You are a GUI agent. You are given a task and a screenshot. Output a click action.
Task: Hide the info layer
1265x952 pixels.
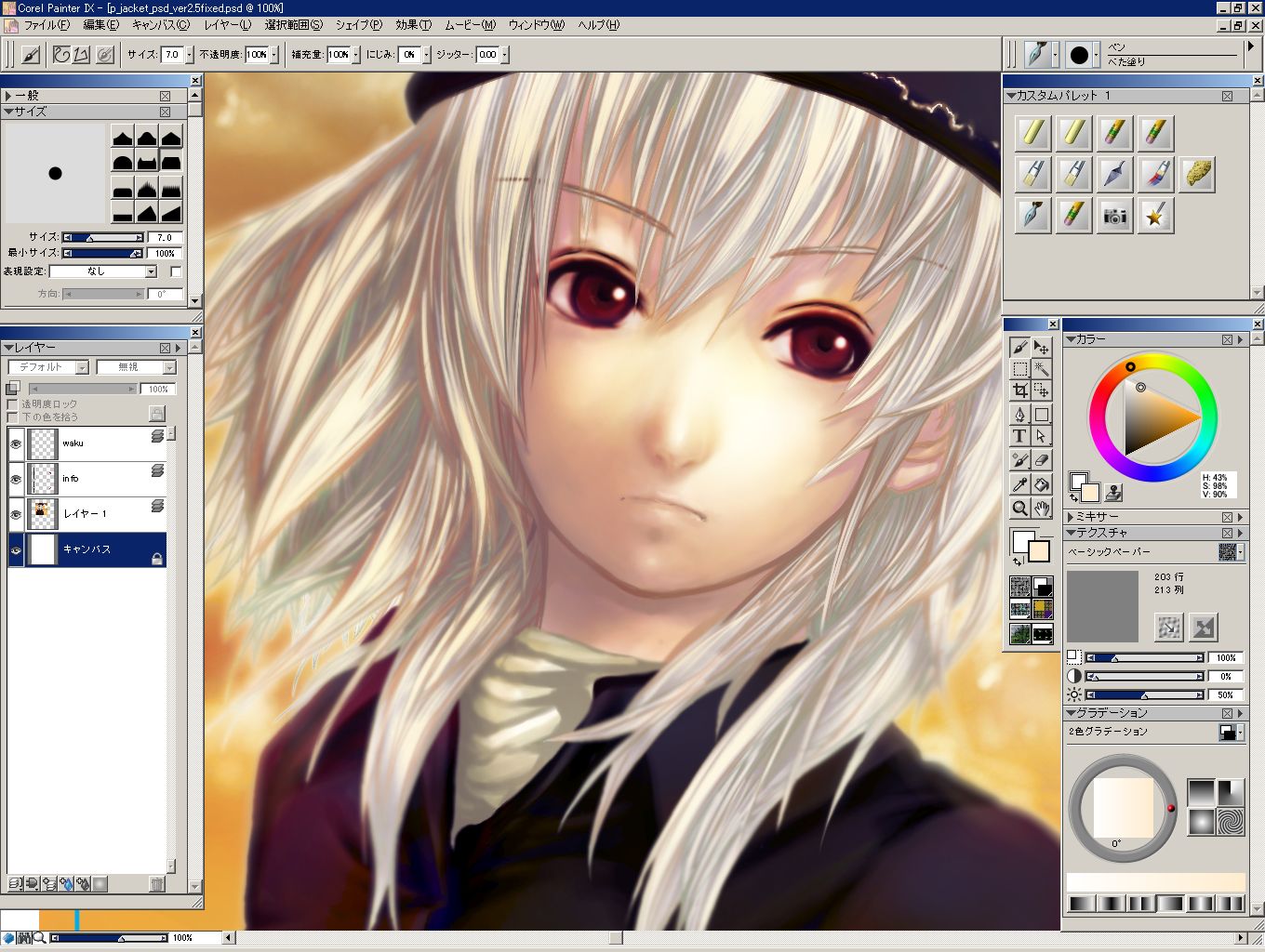tap(16, 479)
